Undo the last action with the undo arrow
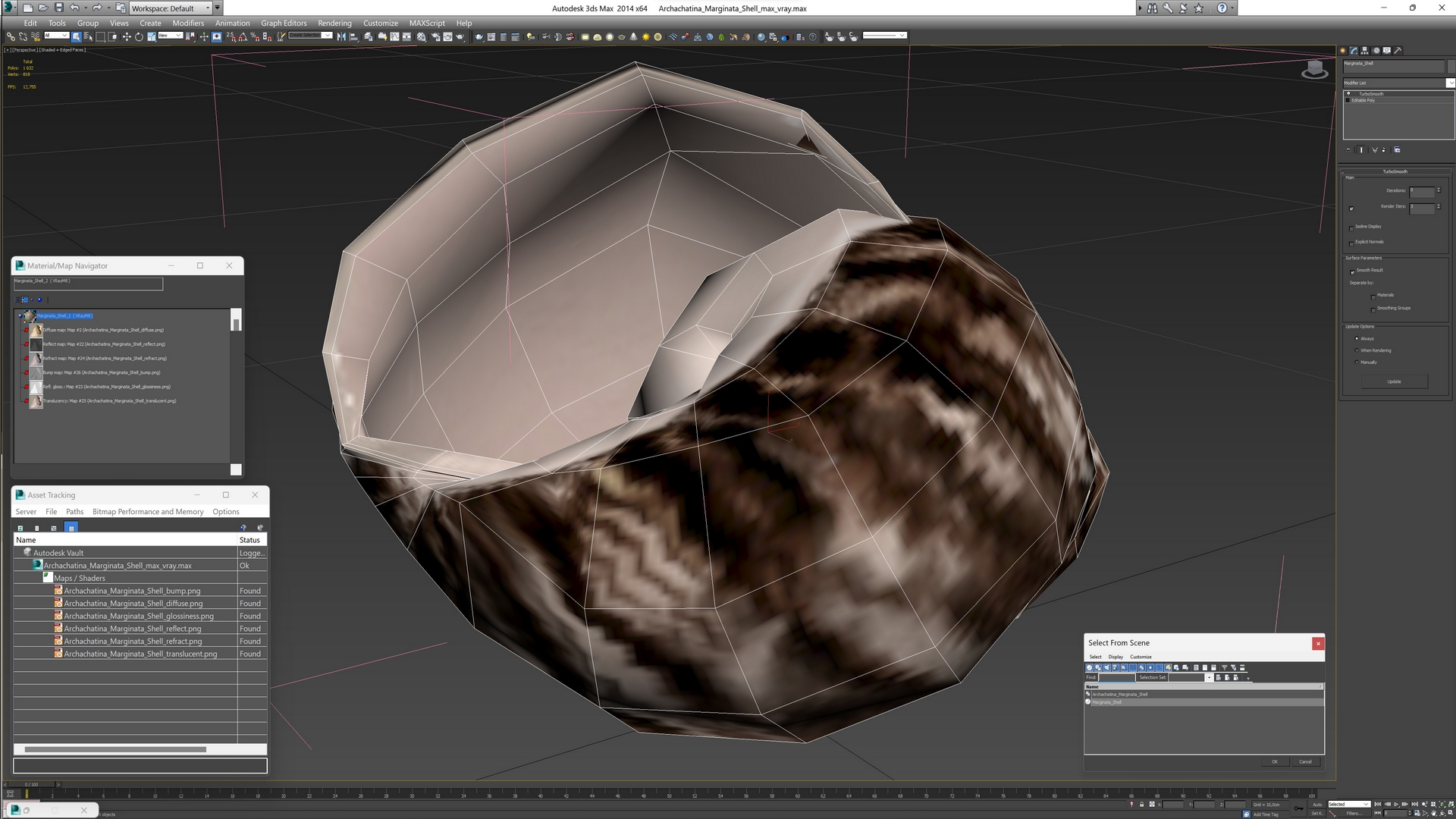Viewport: 1456px width, 819px height. 74,8
